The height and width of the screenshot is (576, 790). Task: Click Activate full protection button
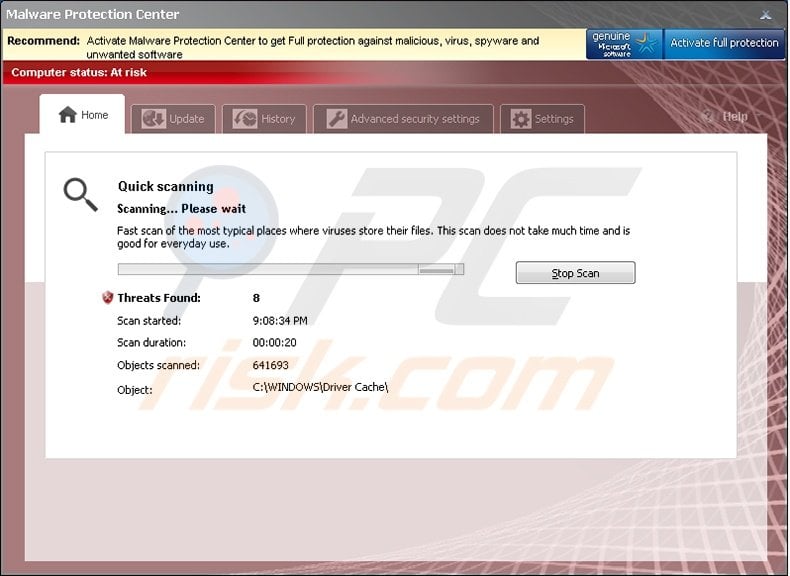[x=724, y=43]
